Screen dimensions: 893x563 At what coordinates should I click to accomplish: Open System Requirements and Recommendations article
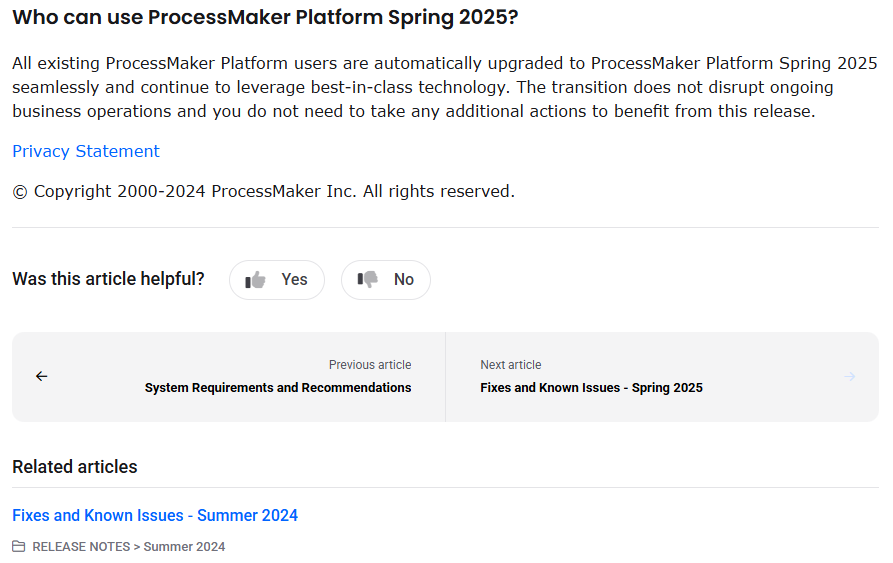click(278, 388)
